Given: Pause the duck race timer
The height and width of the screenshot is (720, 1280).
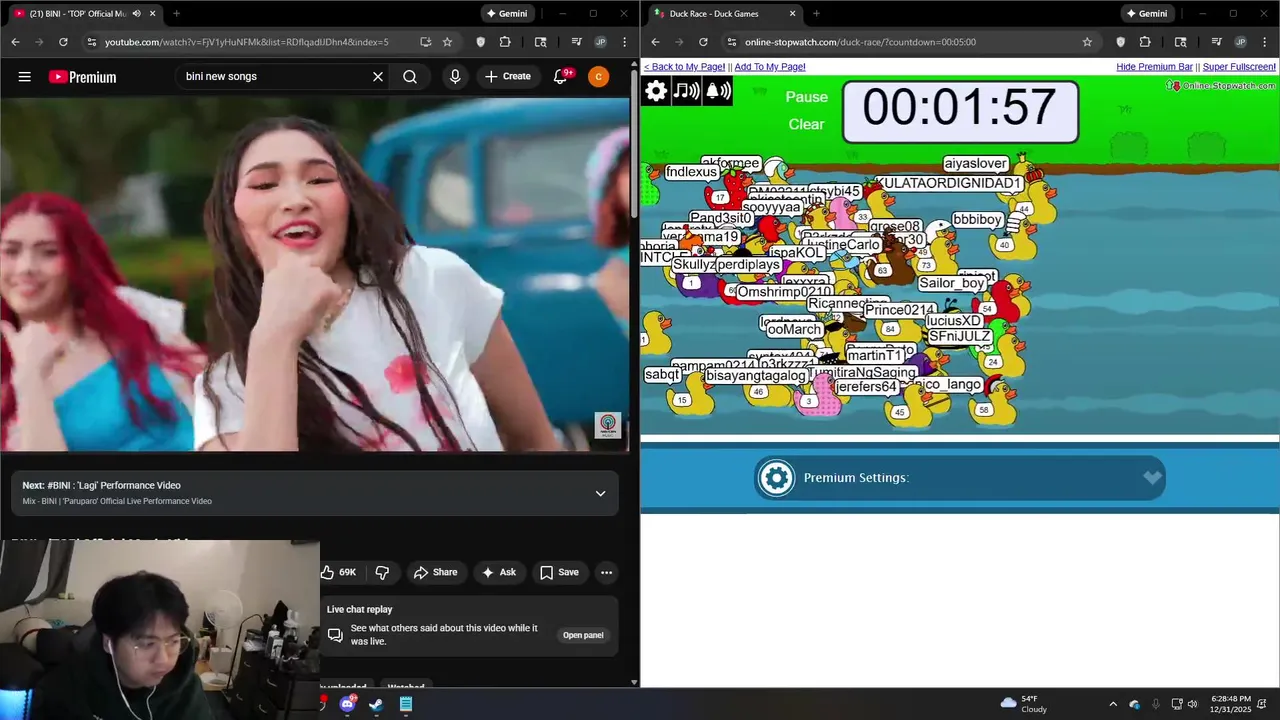Looking at the screenshot, I should pos(806,97).
